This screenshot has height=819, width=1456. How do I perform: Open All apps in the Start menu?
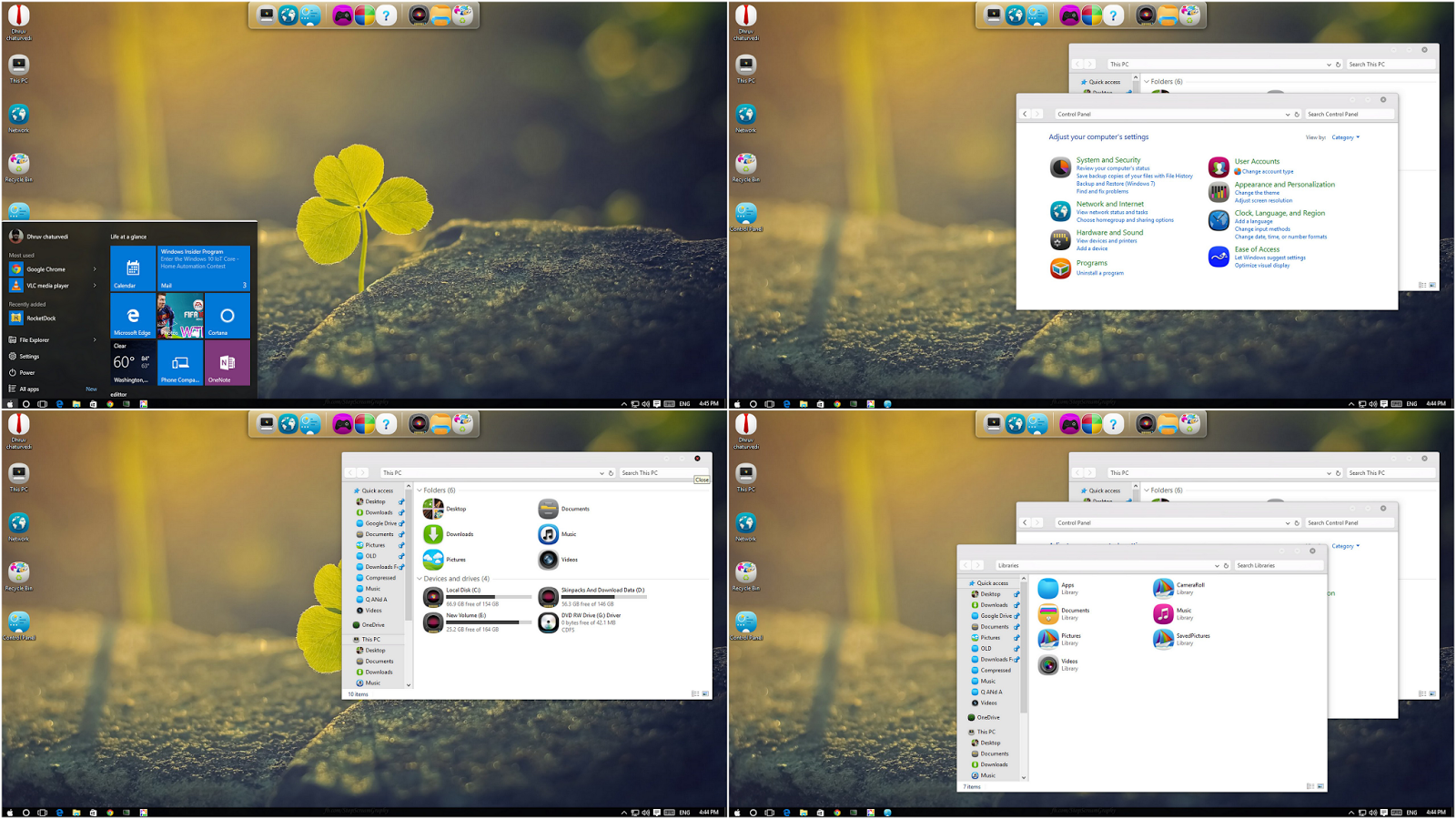click(29, 389)
